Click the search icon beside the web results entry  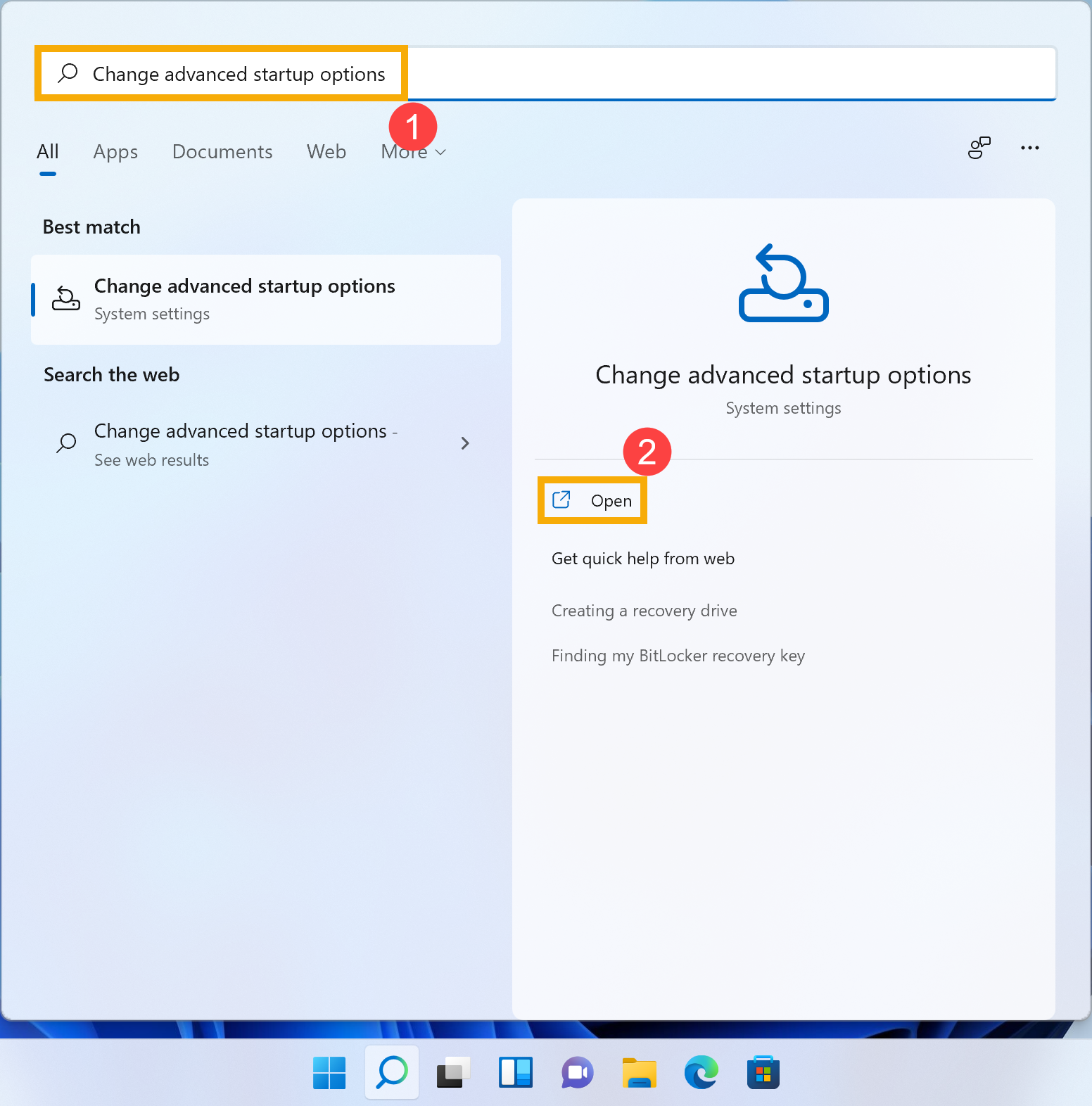[x=66, y=443]
